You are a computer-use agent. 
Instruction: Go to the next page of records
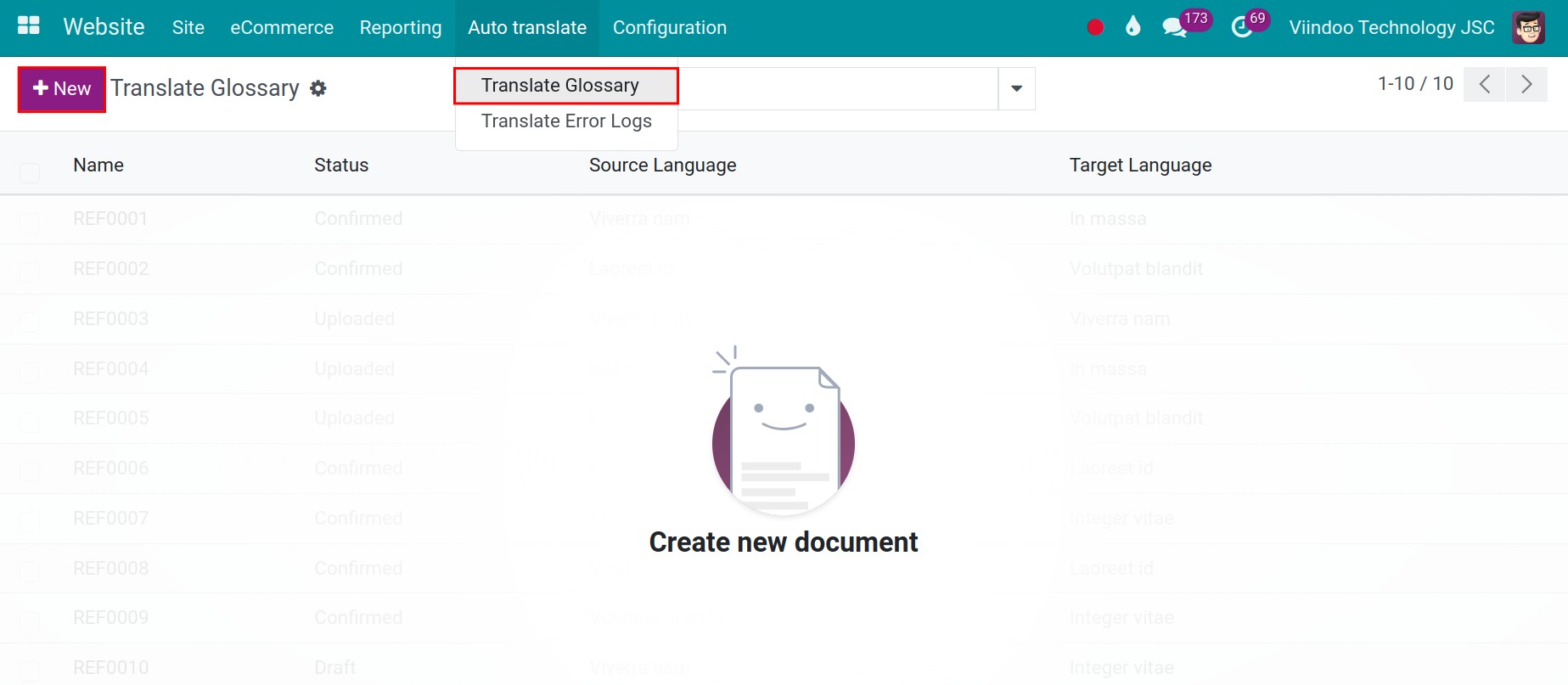(1526, 84)
